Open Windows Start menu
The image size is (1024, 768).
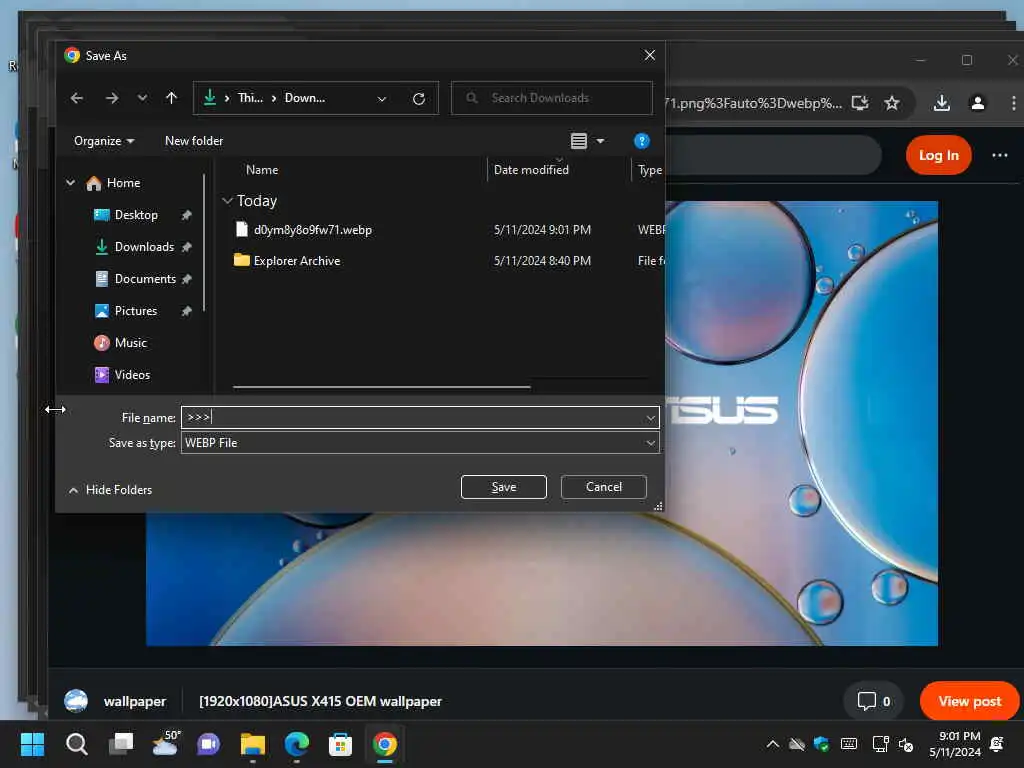click(x=32, y=744)
